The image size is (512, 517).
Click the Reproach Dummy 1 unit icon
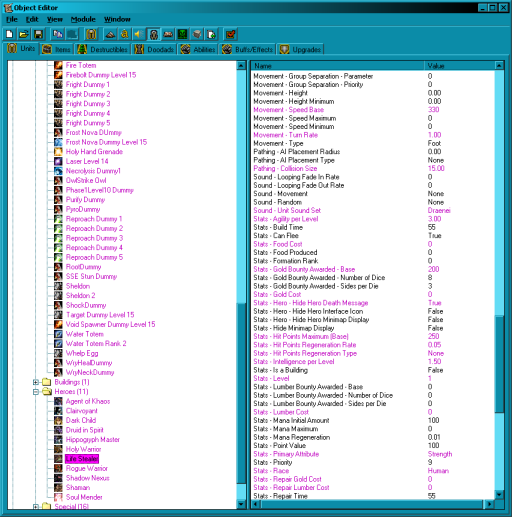click(x=58, y=219)
